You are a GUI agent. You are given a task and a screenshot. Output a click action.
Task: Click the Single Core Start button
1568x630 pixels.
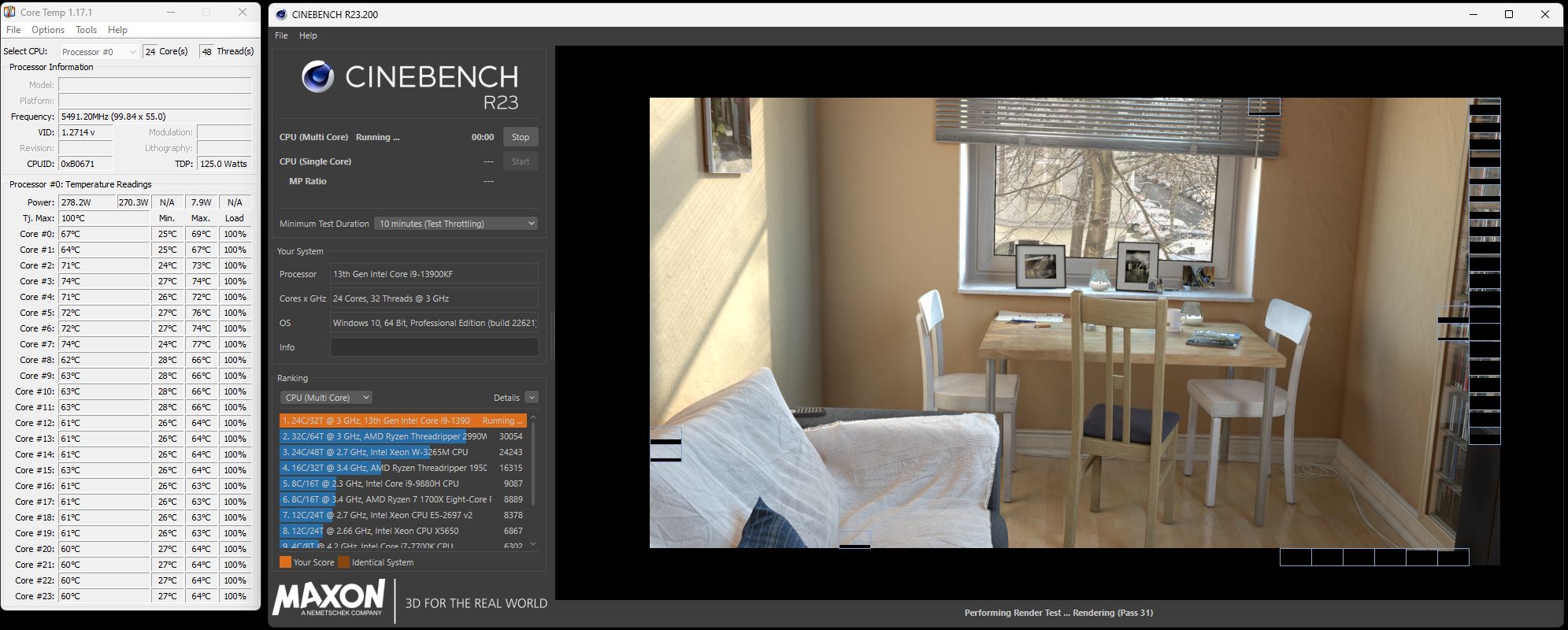point(521,161)
